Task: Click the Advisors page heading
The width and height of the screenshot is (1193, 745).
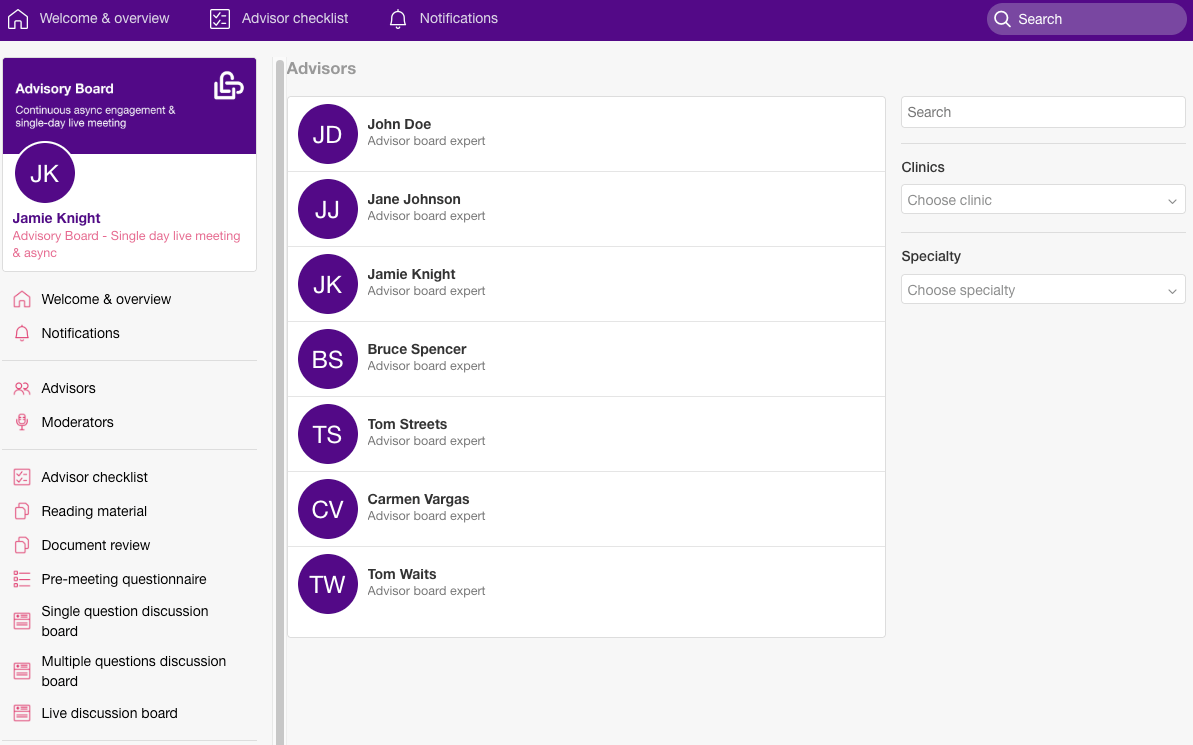Action: pos(321,68)
